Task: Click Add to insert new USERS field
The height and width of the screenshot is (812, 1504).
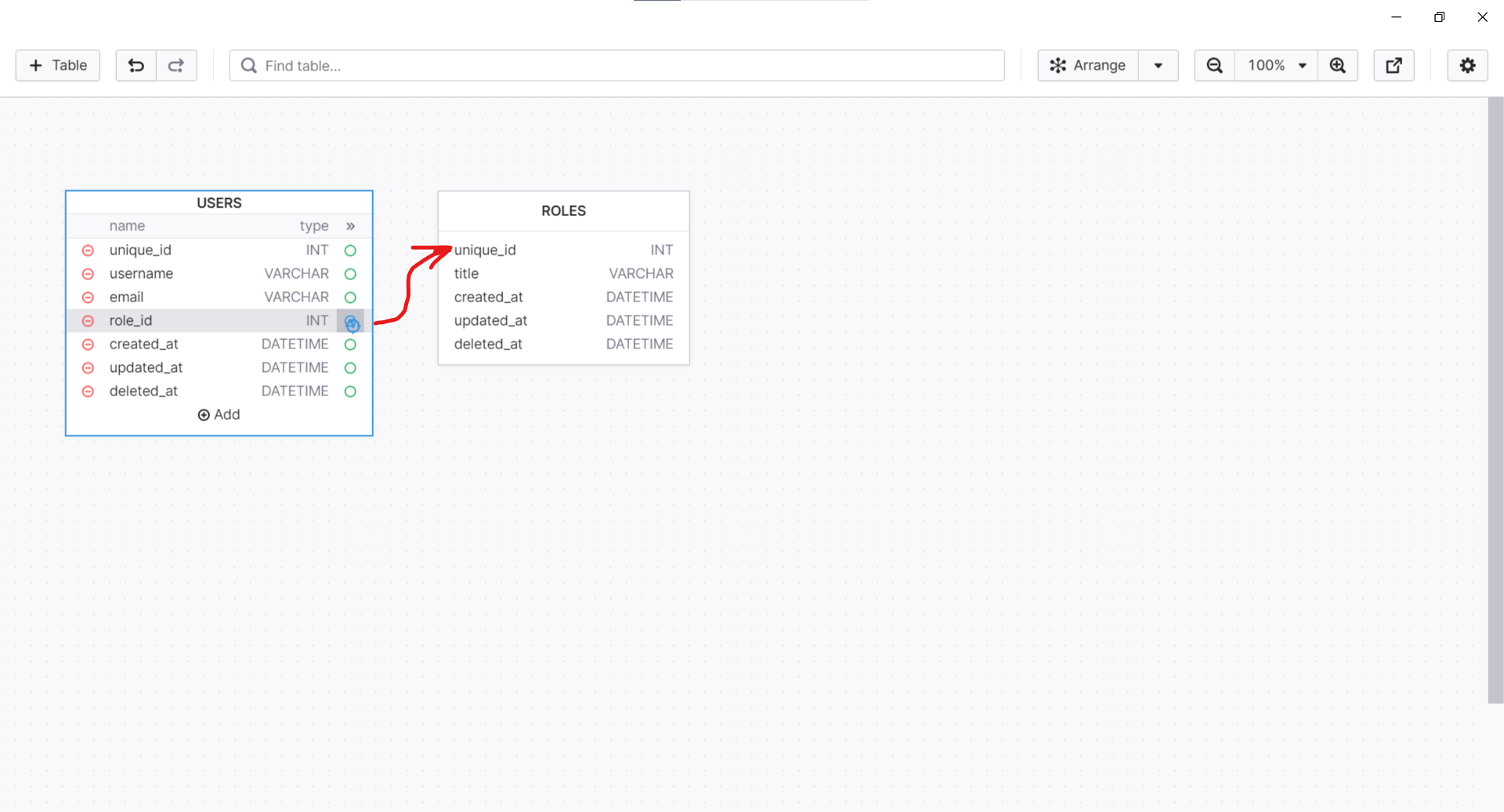Action: [219, 414]
